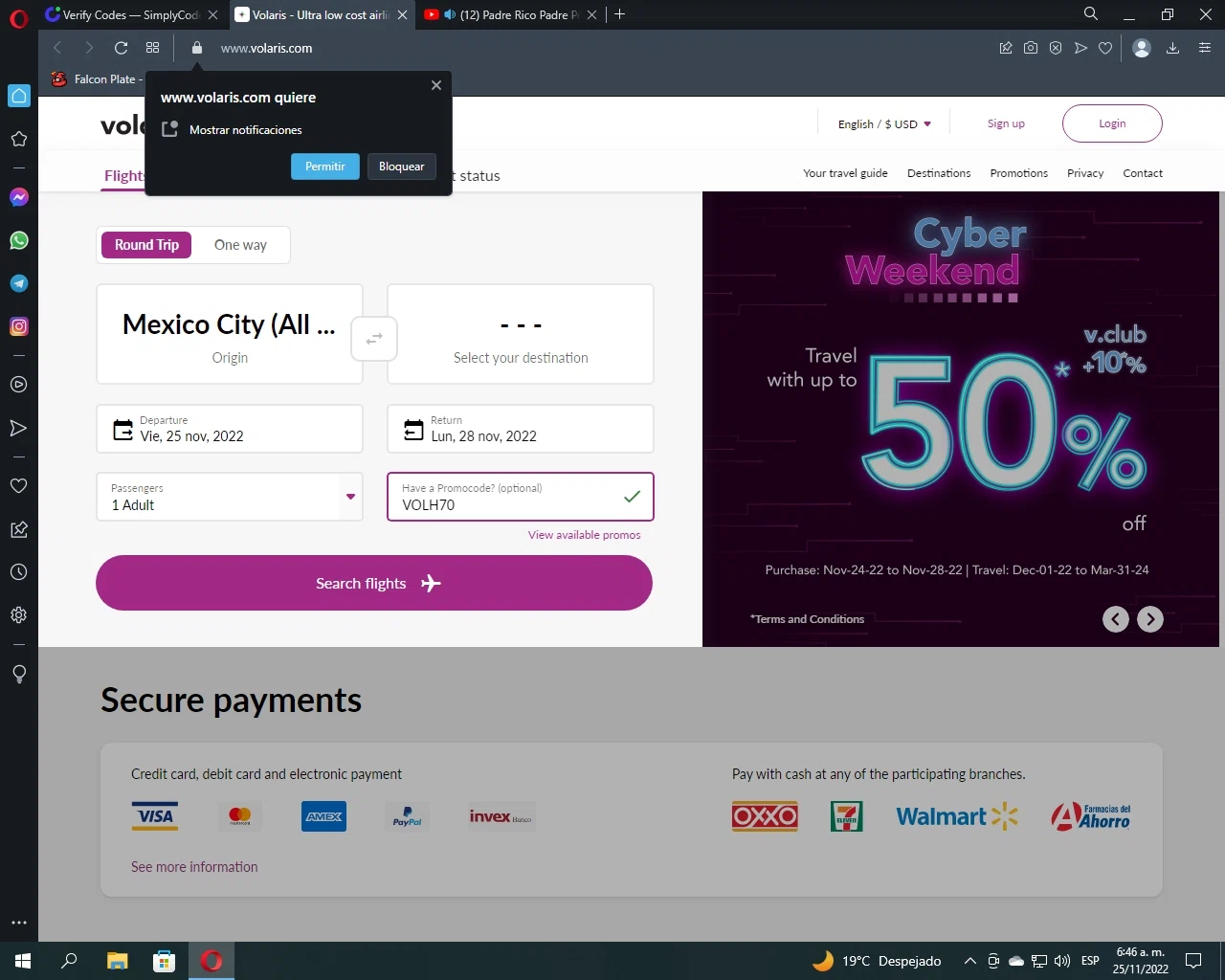
Task: Open the Departure date picker
Action: (x=230, y=429)
